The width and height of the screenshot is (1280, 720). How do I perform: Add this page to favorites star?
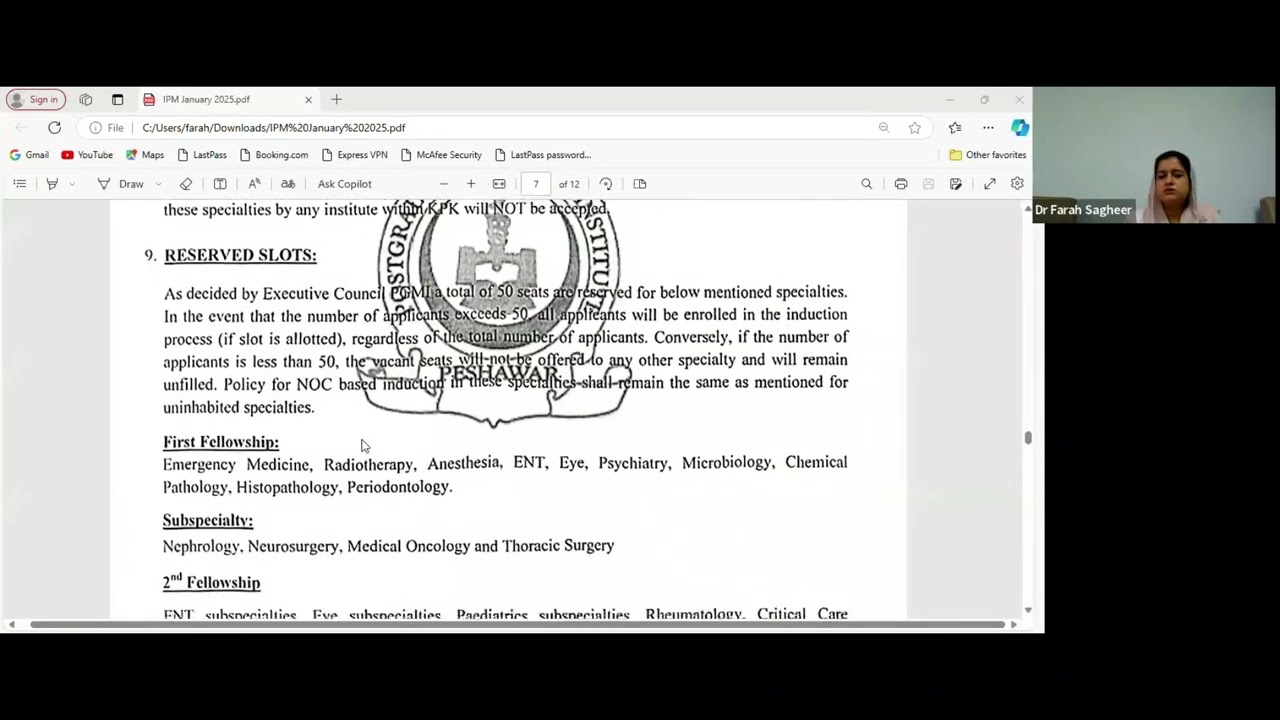pos(914,128)
